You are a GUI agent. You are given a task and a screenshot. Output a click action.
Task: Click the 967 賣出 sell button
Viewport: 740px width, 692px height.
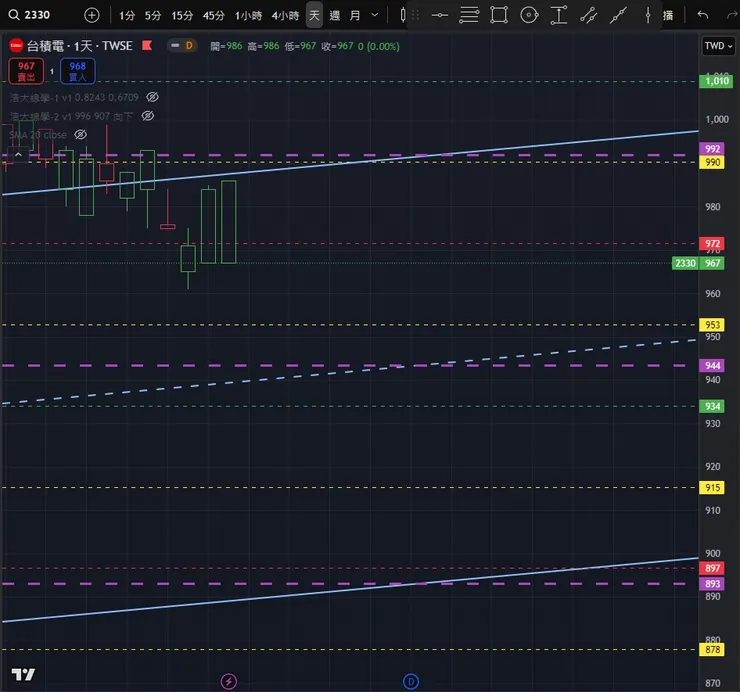pos(26,71)
